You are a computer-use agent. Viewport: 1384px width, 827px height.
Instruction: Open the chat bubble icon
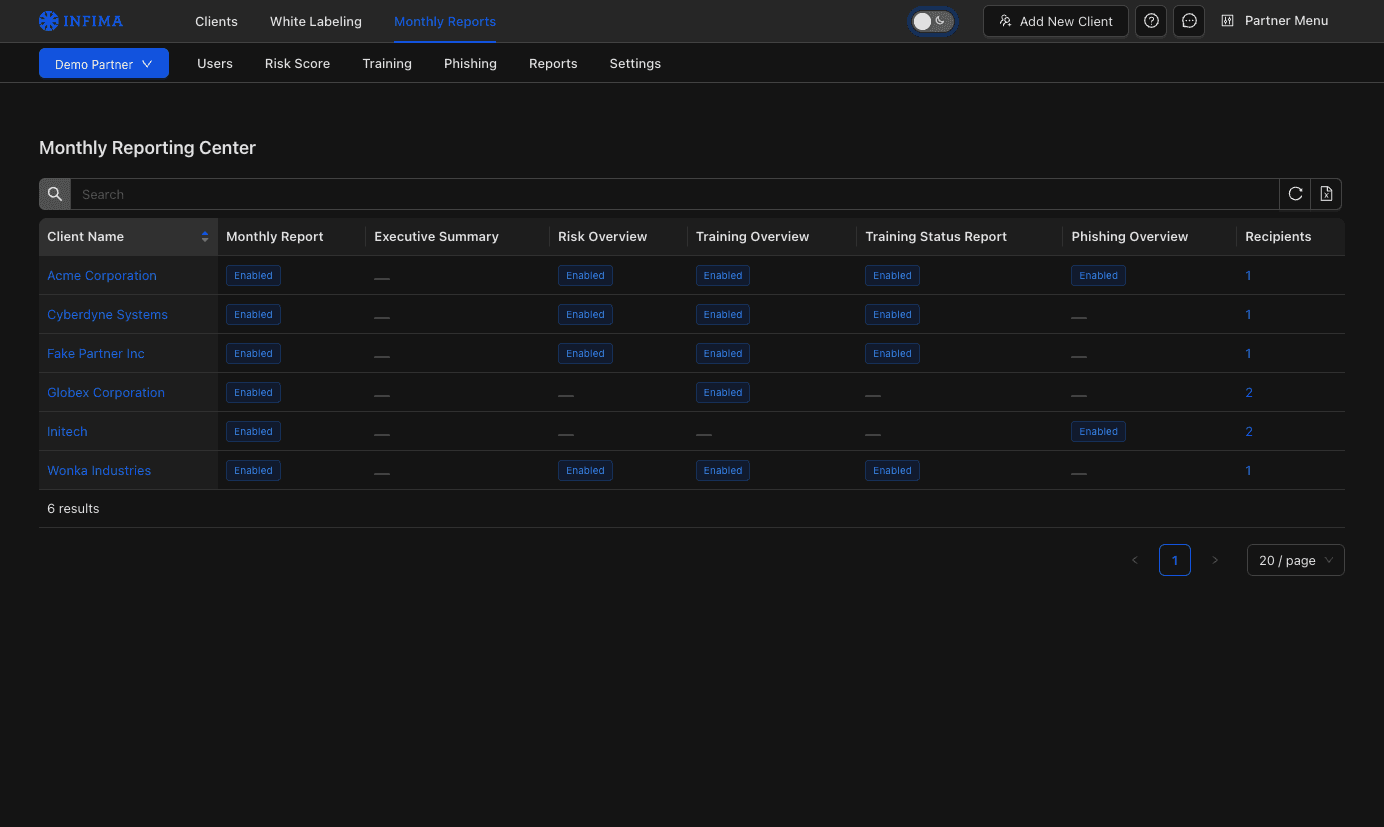[x=1189, y=21]
